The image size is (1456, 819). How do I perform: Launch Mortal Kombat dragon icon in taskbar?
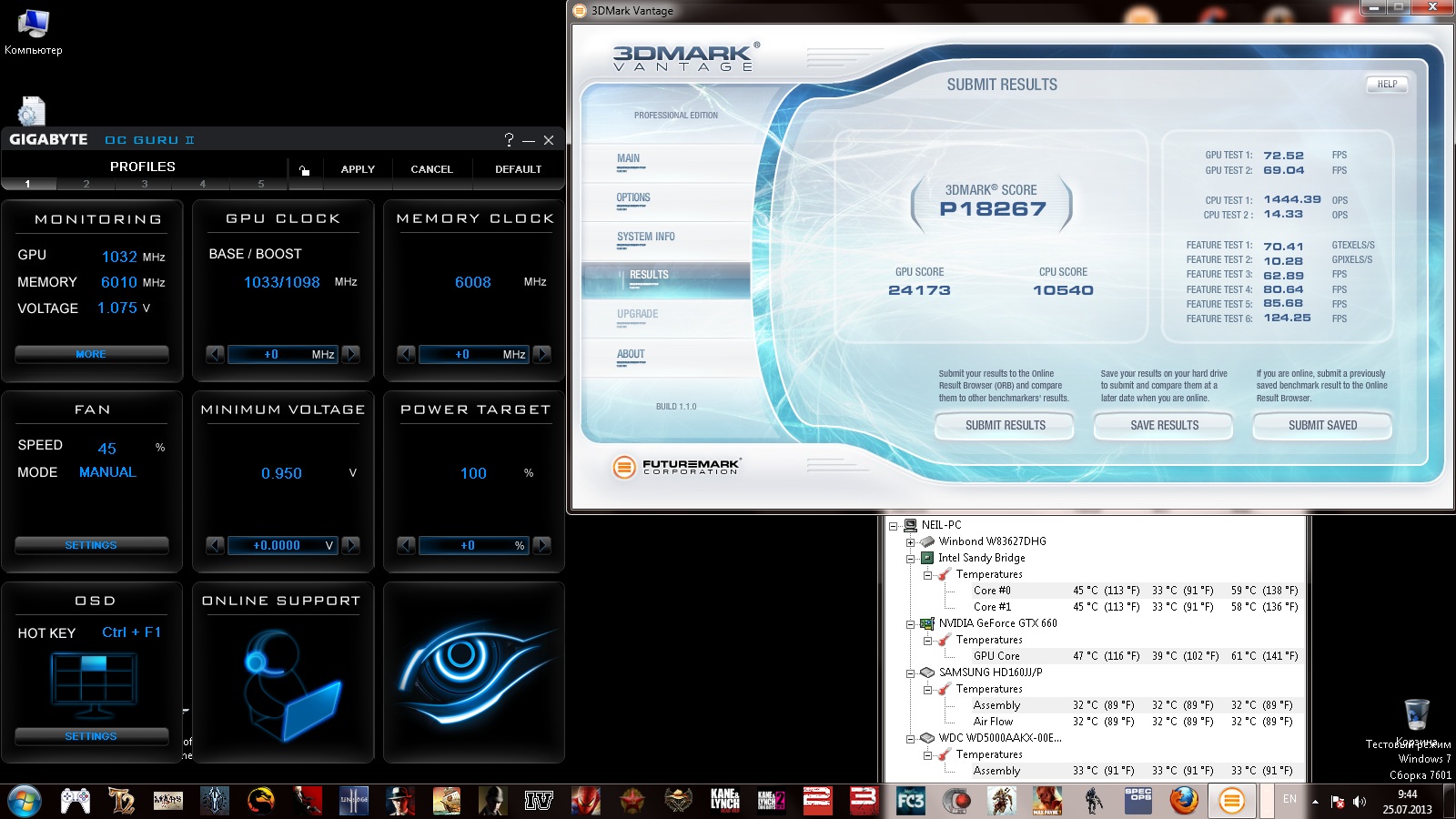[261, 801]
